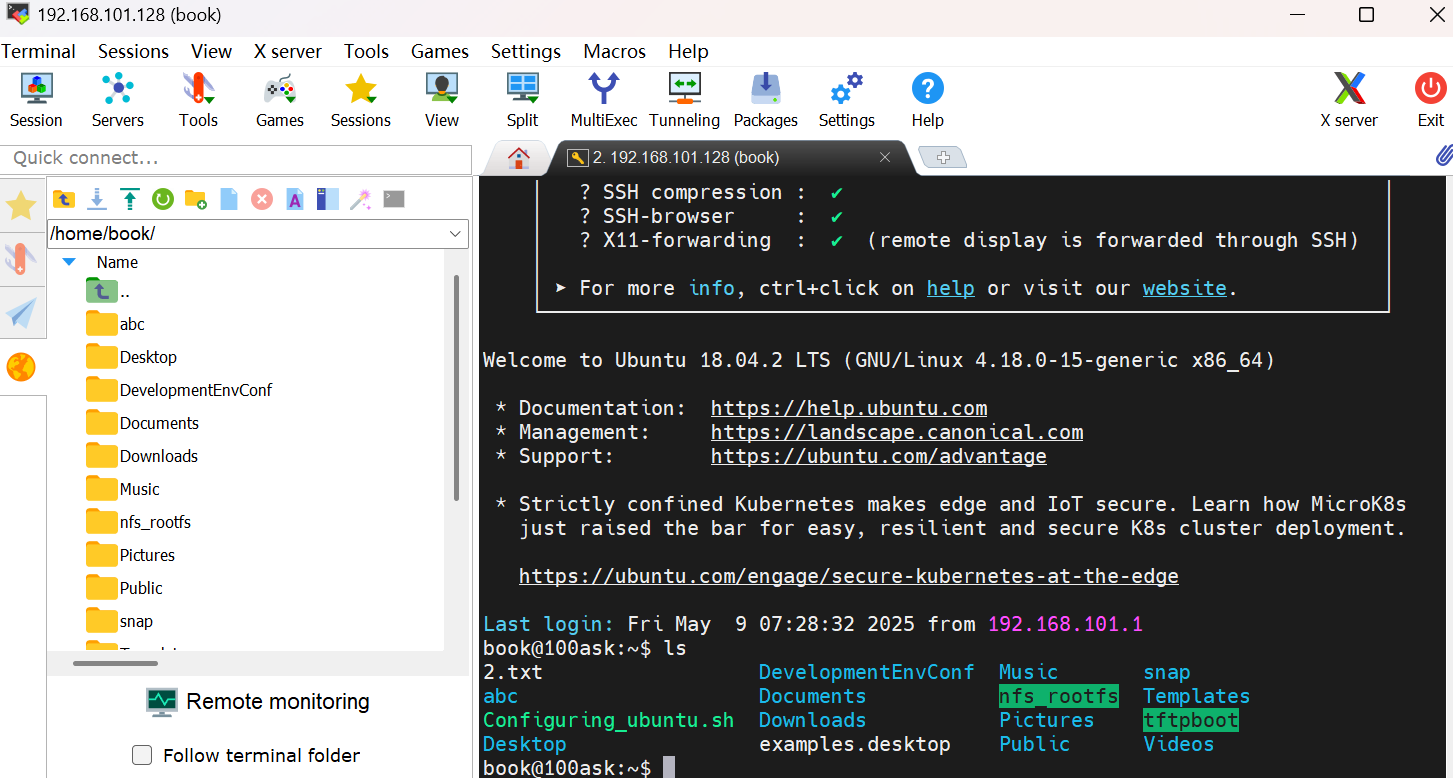
Task: Open https://ubuntu.com/advantage link
Action: [879, 456]
